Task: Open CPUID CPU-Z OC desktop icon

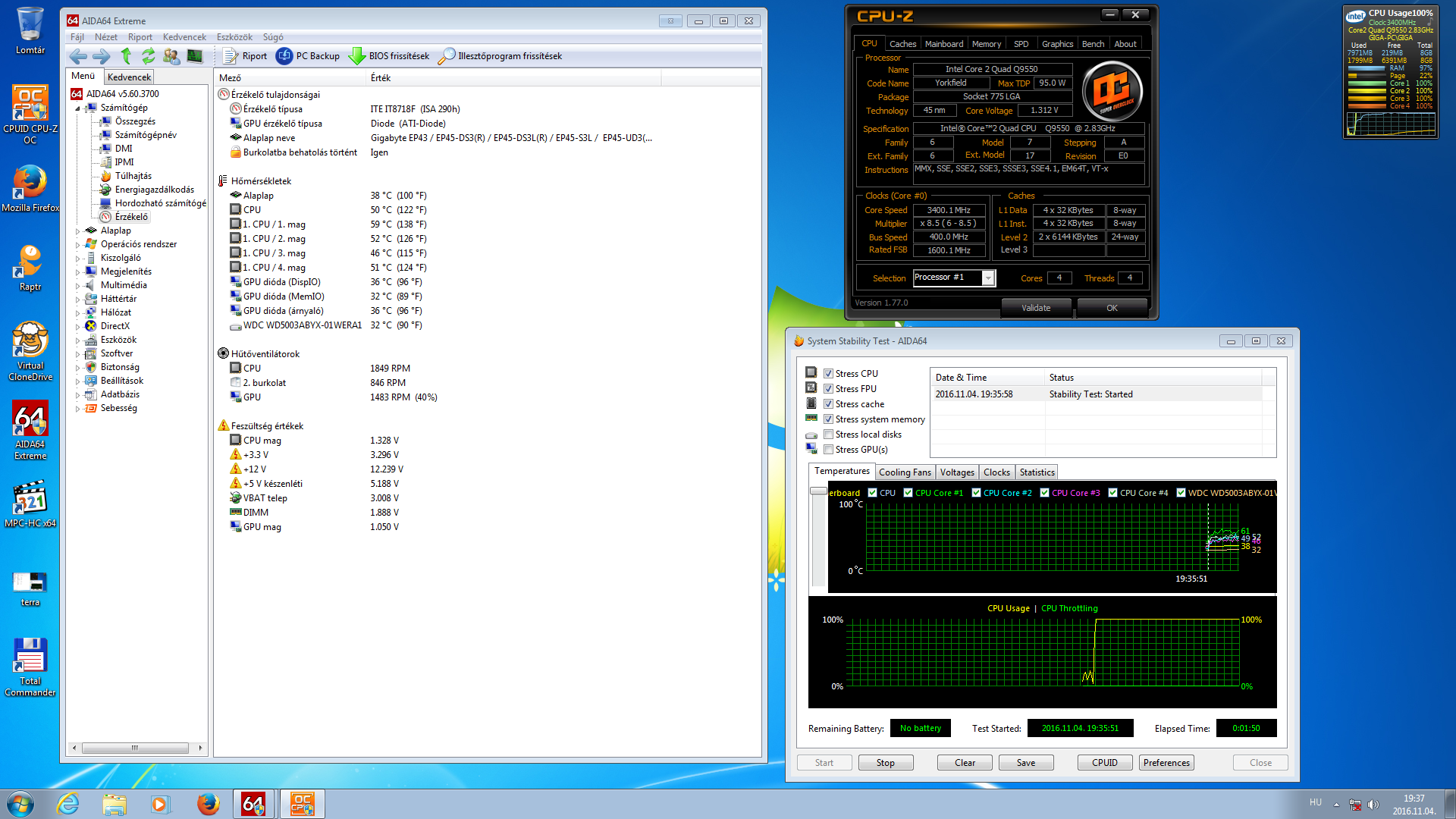Action: point(30,114)
